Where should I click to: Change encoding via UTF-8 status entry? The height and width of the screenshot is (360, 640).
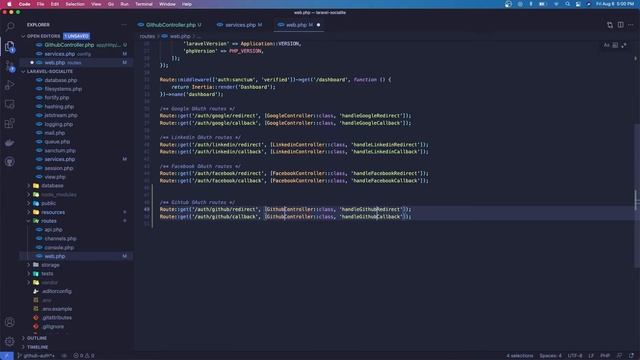pos(575,356)
